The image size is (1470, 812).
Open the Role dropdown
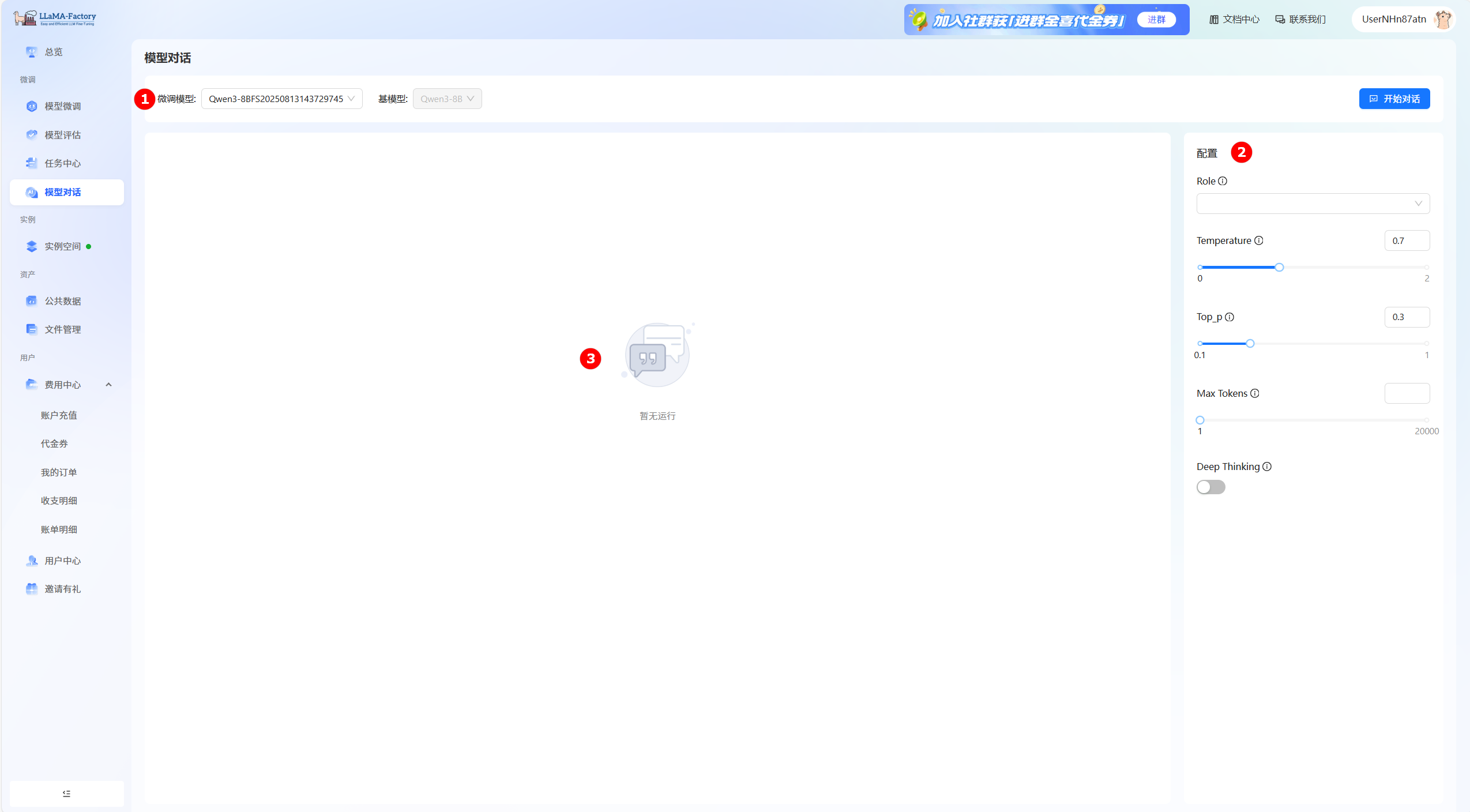click(x=1313, y=204)
